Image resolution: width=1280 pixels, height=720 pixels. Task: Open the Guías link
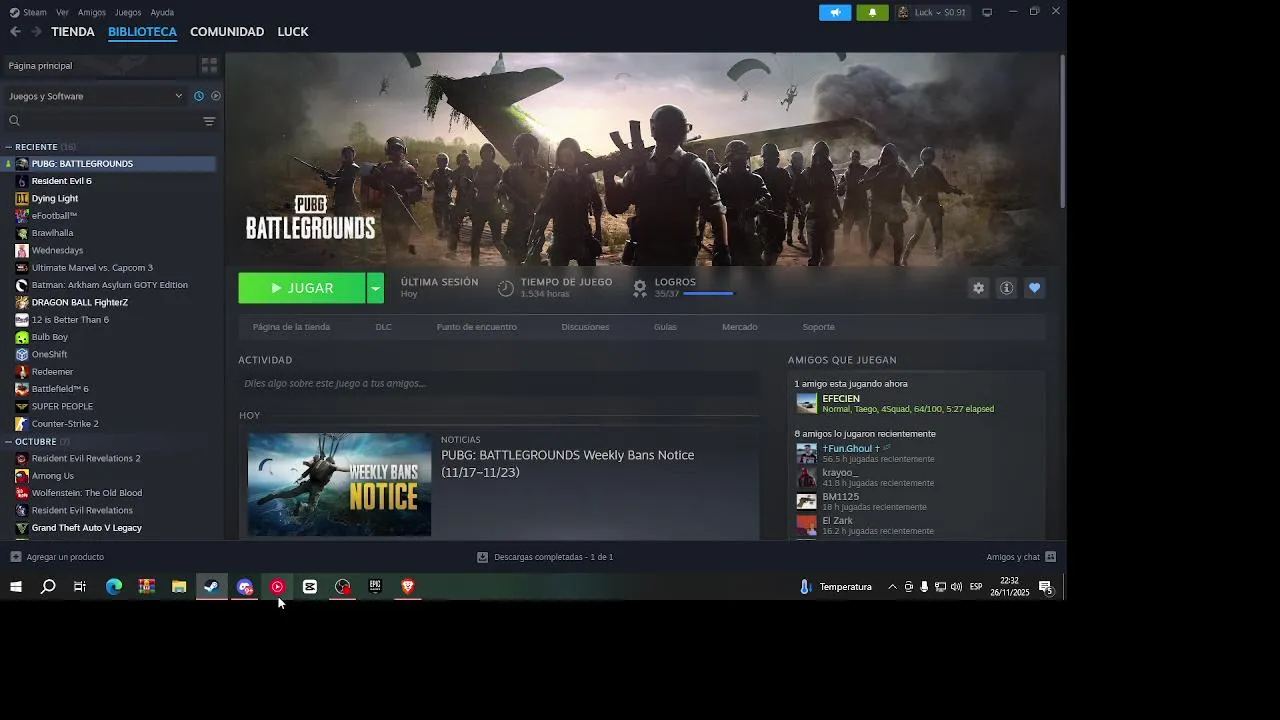tap(665, 327)
